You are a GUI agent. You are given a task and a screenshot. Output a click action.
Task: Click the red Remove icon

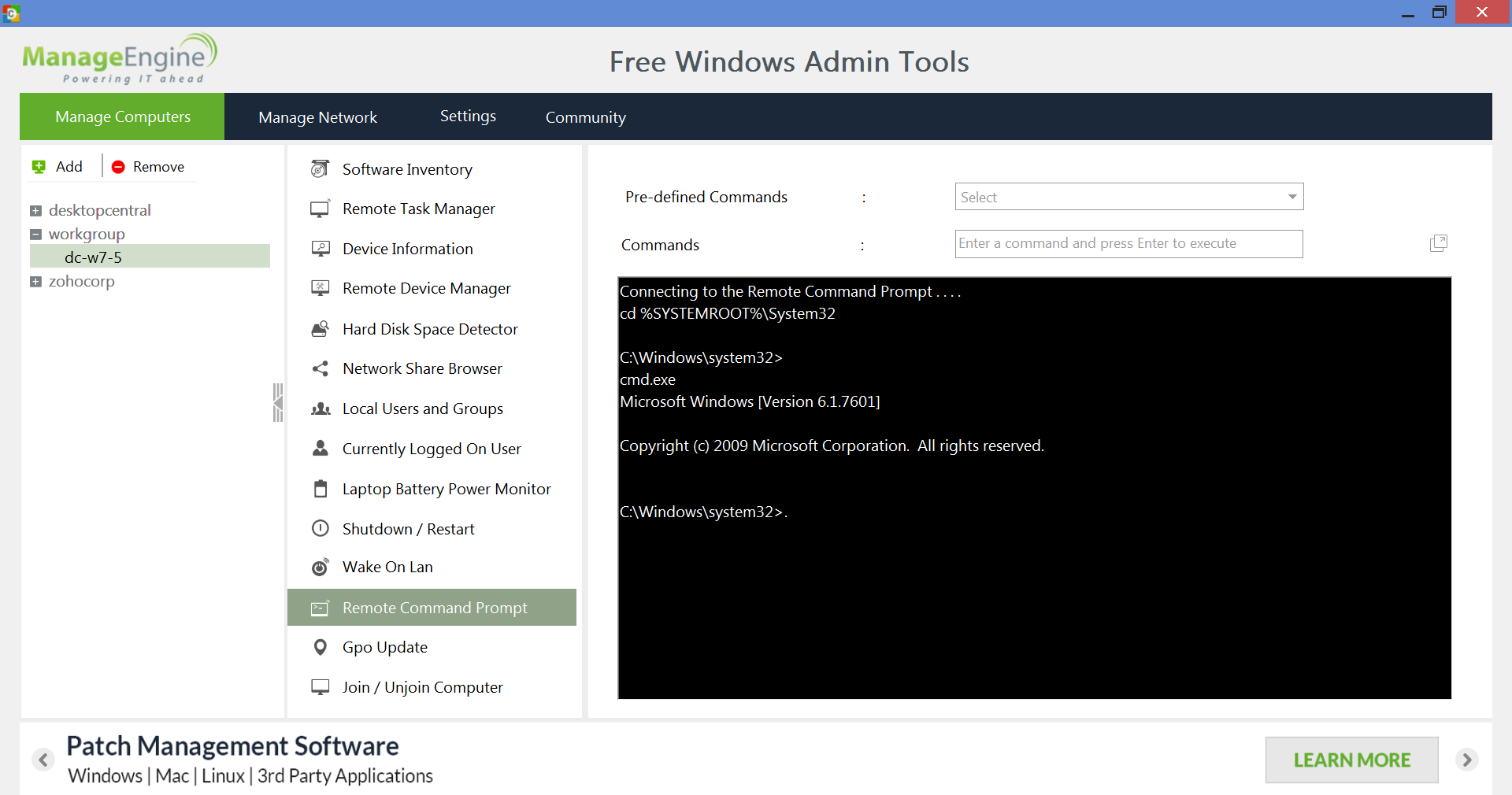118,167
